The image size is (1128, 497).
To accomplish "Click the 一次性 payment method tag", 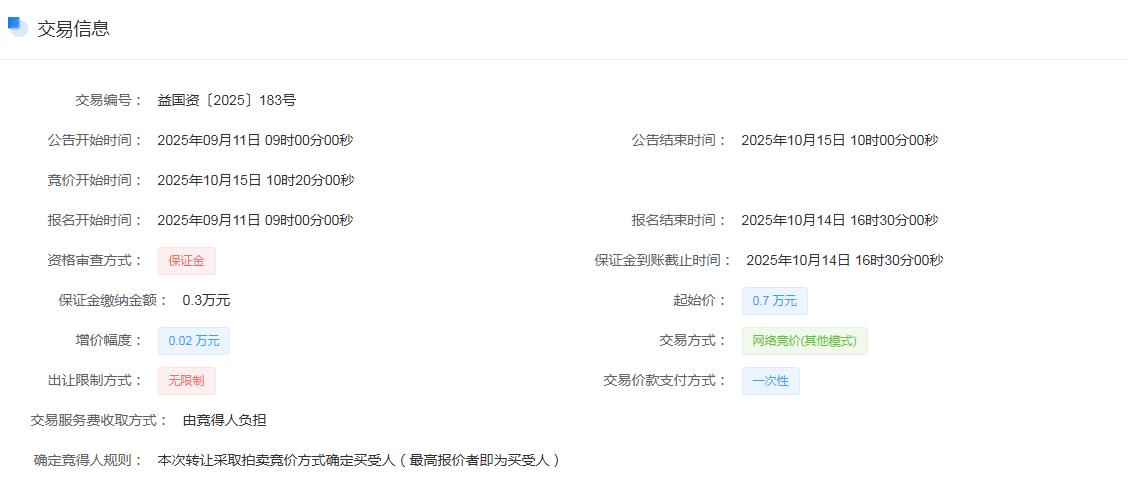I will tap(770, 381).
